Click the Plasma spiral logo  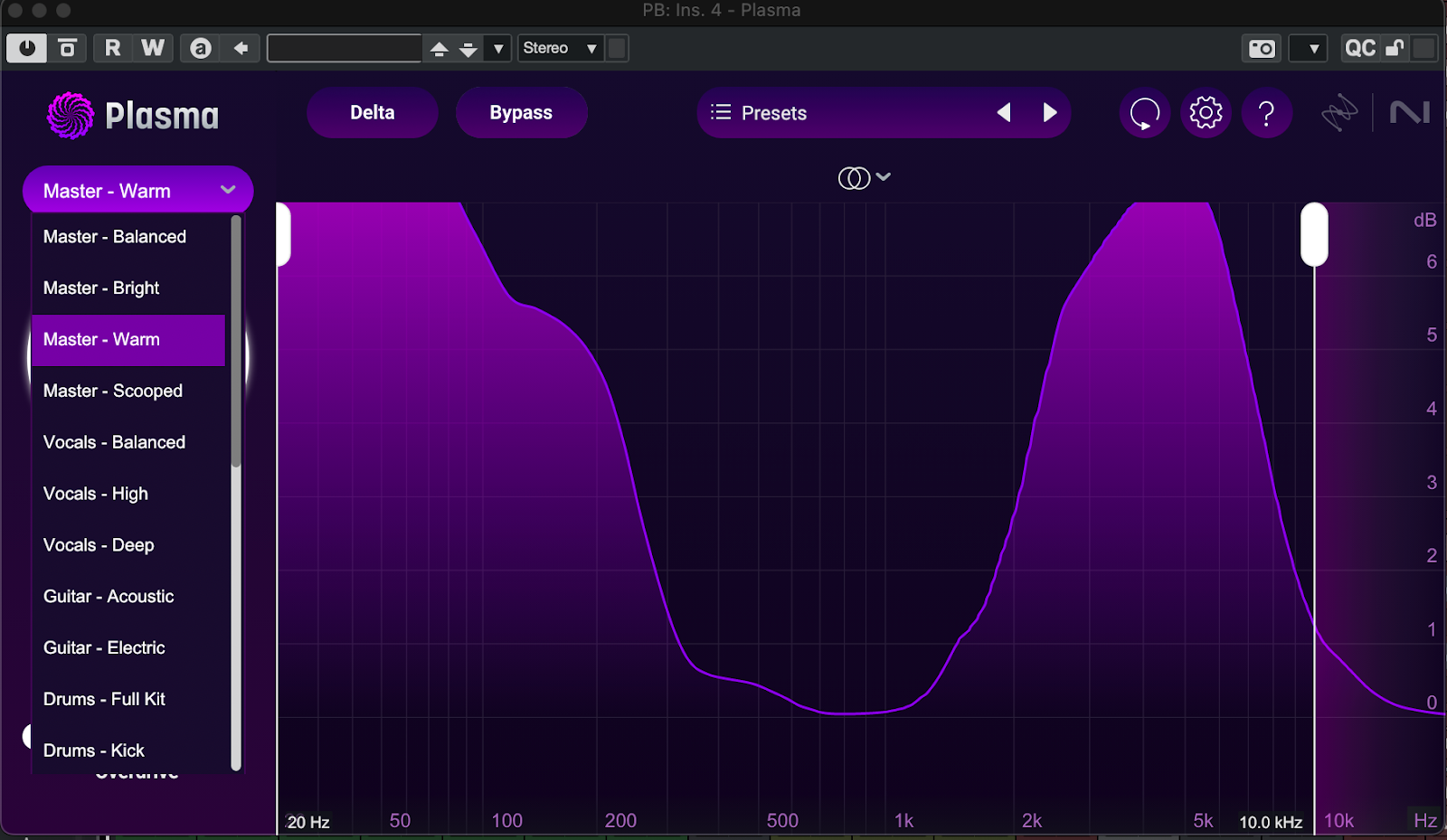pos(70,116)
